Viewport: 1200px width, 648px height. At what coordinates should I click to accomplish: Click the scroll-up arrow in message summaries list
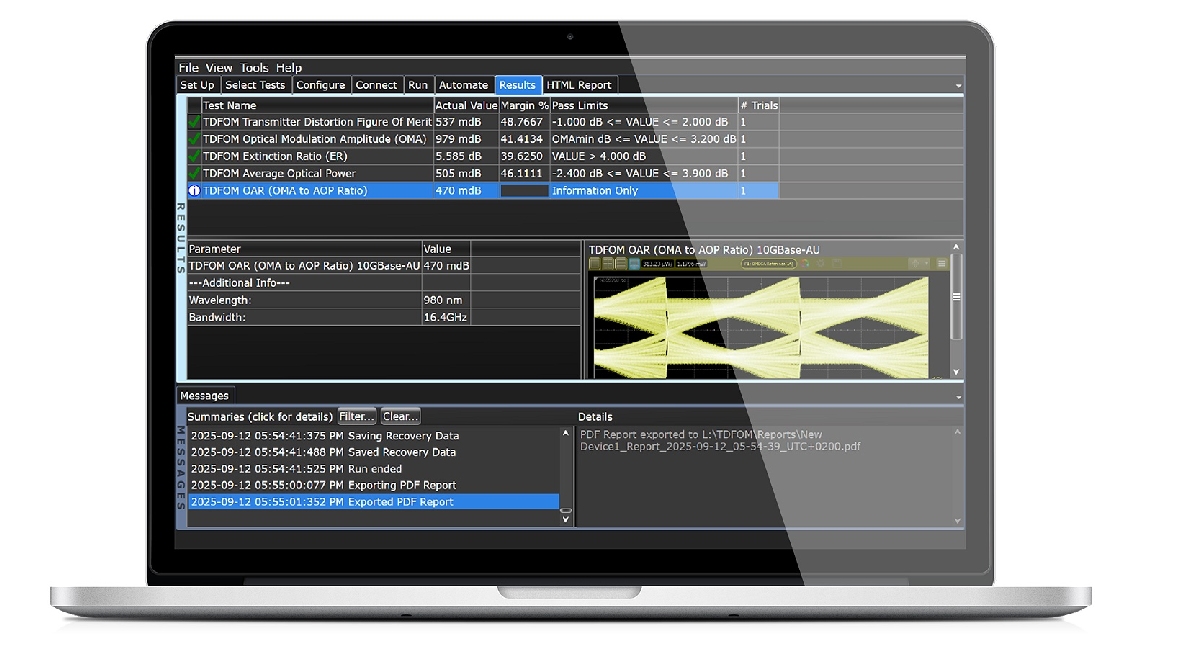click(566, 433)
